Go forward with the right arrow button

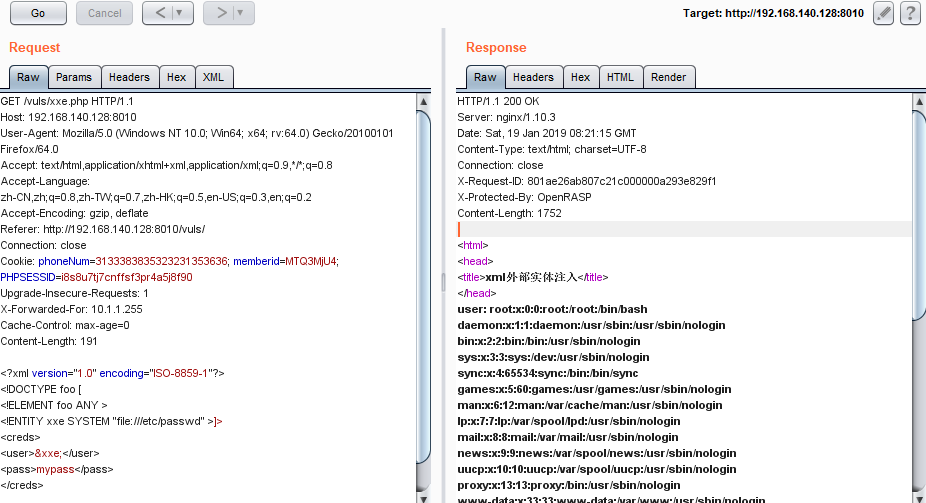point(220,13)
